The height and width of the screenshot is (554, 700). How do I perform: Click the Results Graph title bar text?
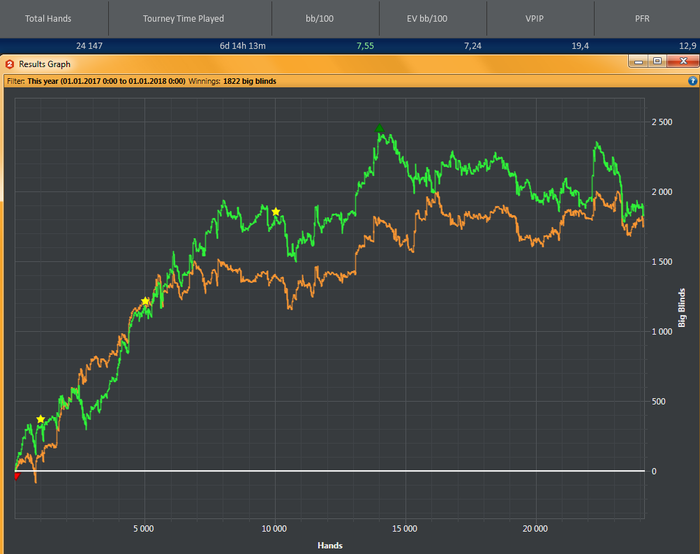(45, 64)
